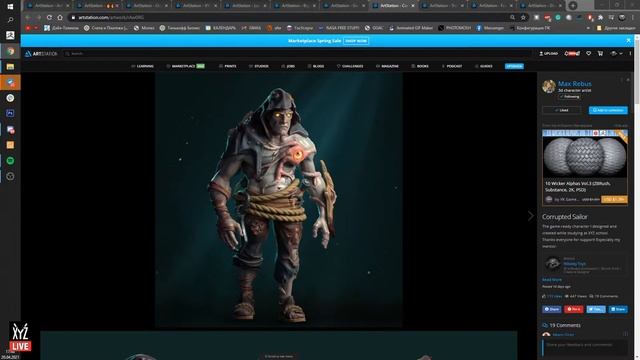Open the PODCAST menu item
Viewport: 640px width, 360px height.
coord(452,66)
